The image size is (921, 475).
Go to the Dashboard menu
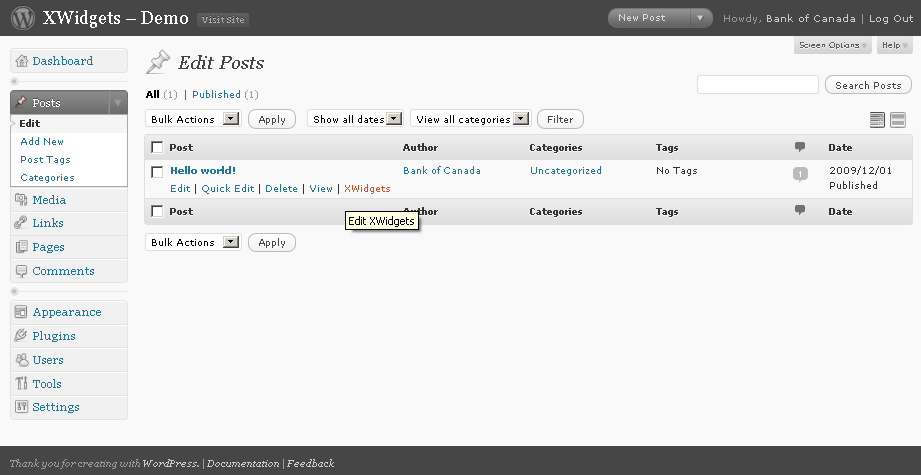(62, 61)
